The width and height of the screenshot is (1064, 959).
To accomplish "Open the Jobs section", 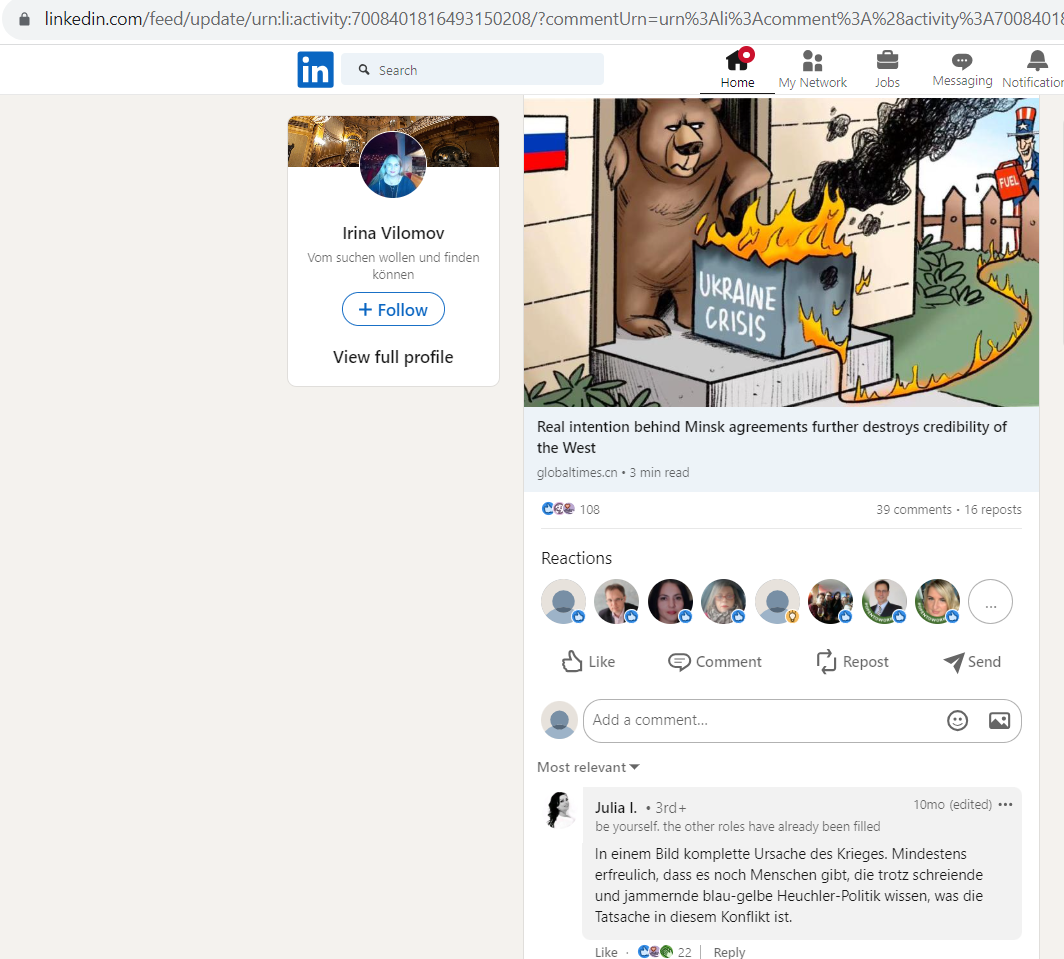I will (x=887, y=69).
